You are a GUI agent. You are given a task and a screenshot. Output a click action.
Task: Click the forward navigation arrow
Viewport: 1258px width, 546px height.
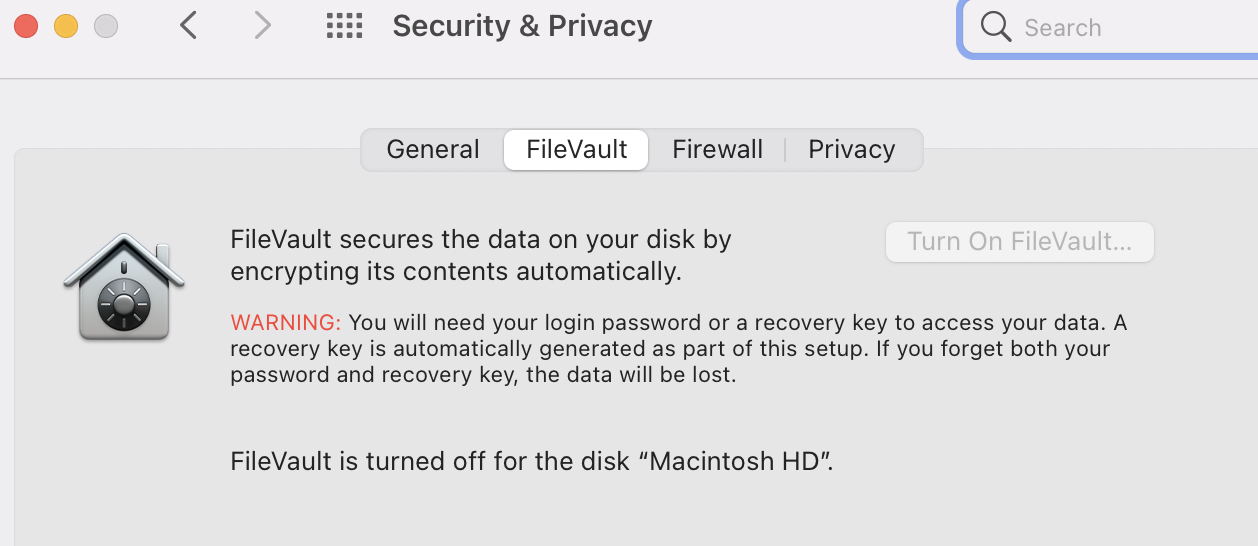coord(262,26)
